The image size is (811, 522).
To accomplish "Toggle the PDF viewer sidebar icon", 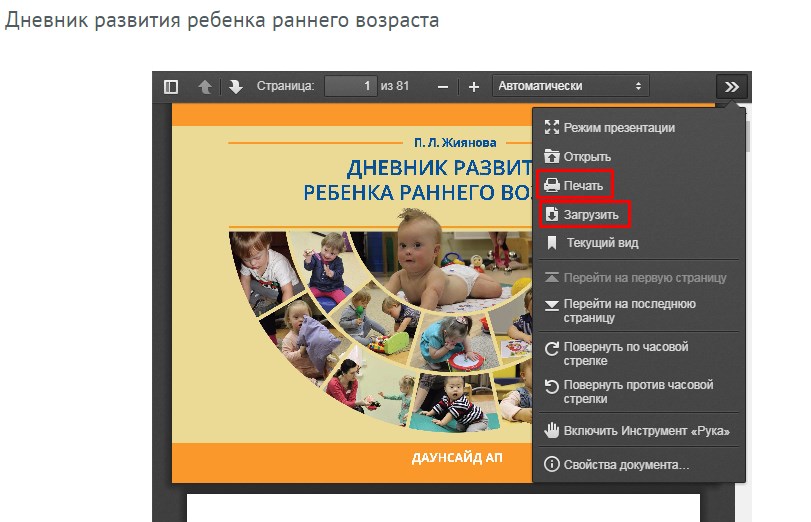I will pos(171,86).
